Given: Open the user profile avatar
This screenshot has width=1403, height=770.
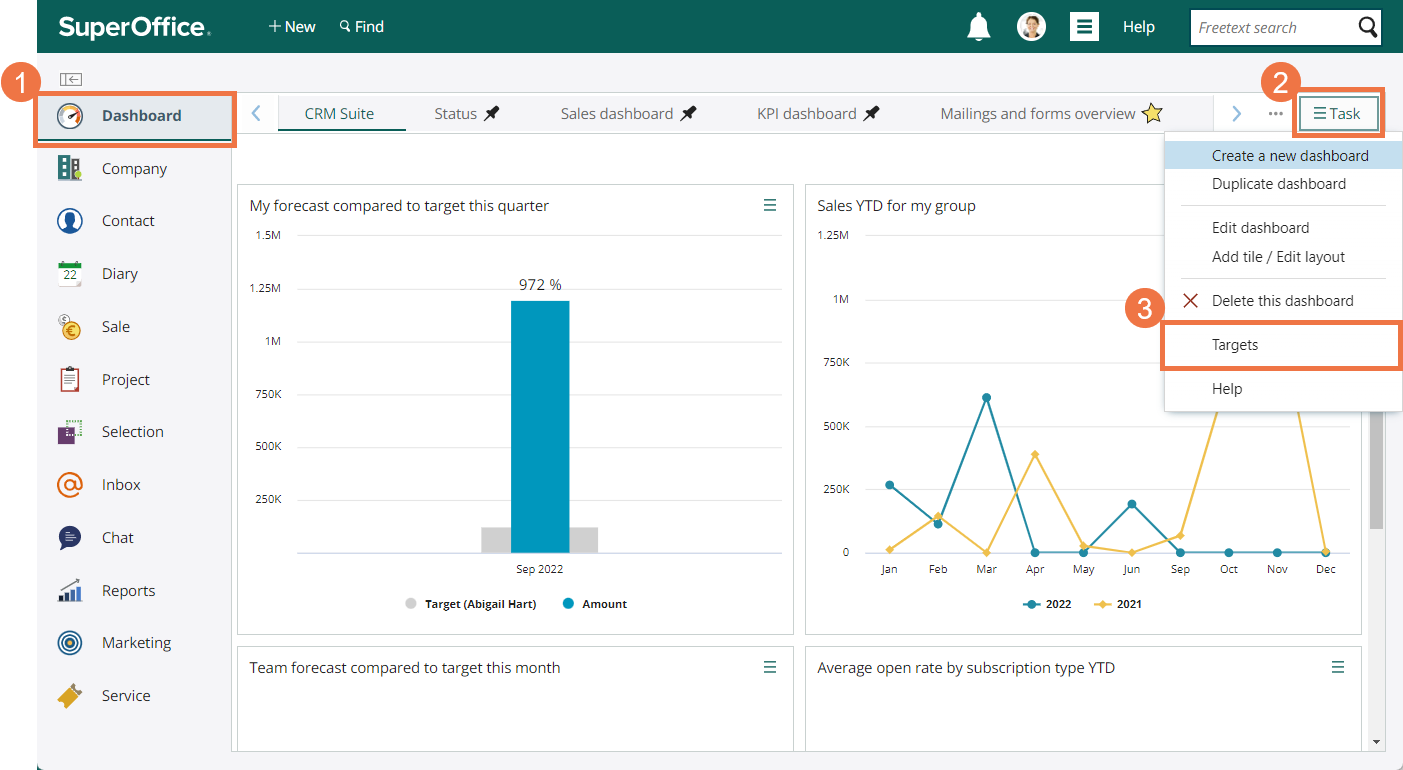Looking at the screenshot, I should tap(1031, 27).
